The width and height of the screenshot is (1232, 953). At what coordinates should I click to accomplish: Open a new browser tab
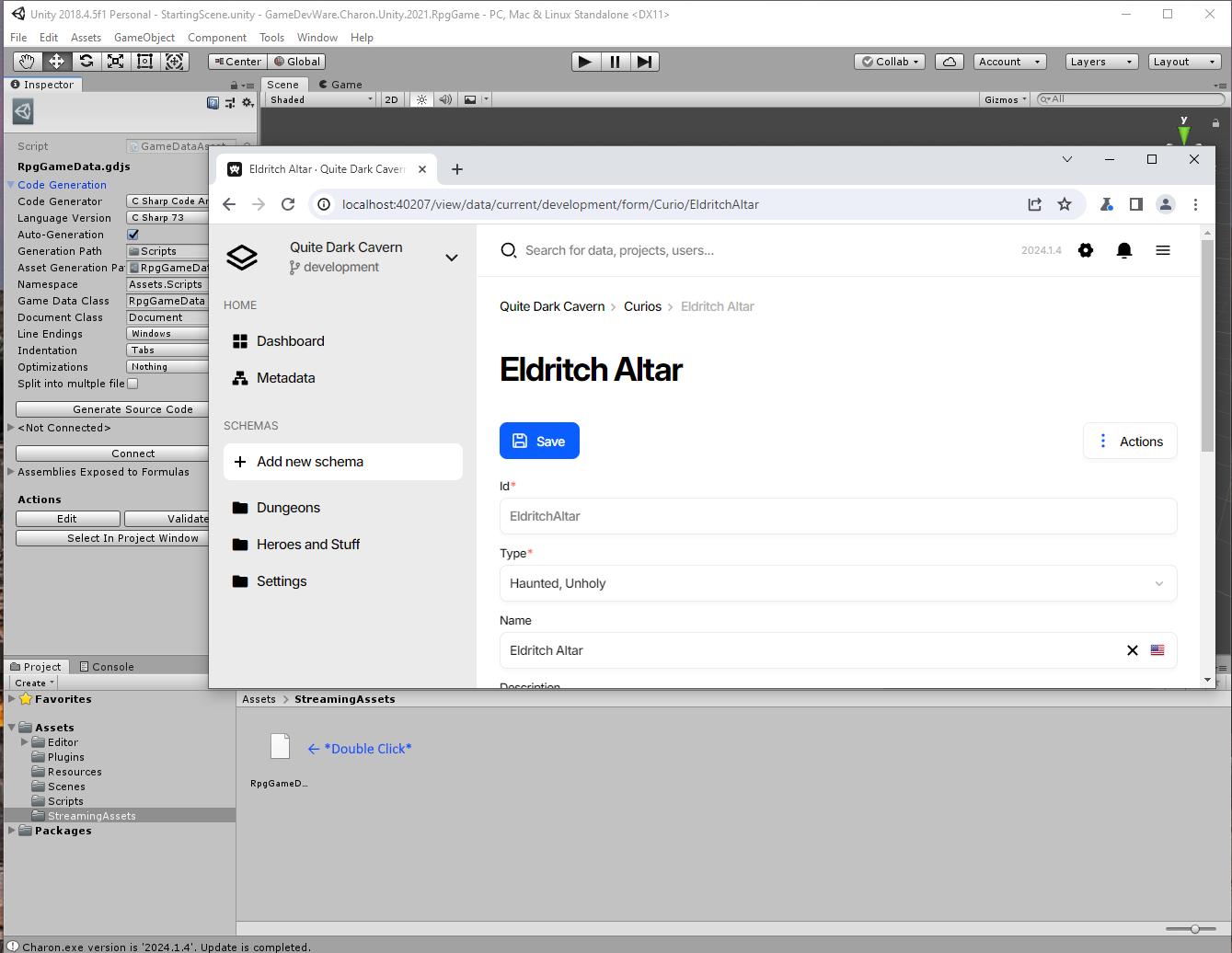tap(457, 169)
